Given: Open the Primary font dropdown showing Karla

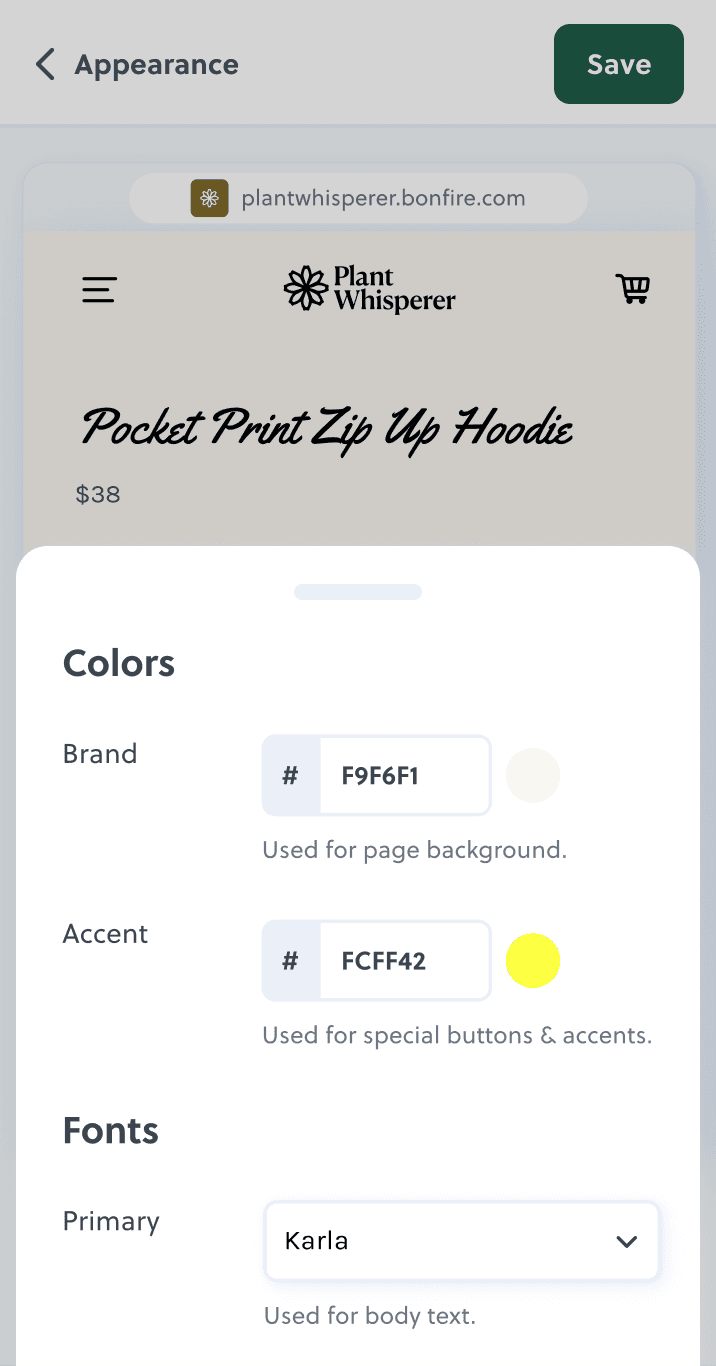Looking at the screenshot, I should pyautogui.click(x=462, y=1241).
